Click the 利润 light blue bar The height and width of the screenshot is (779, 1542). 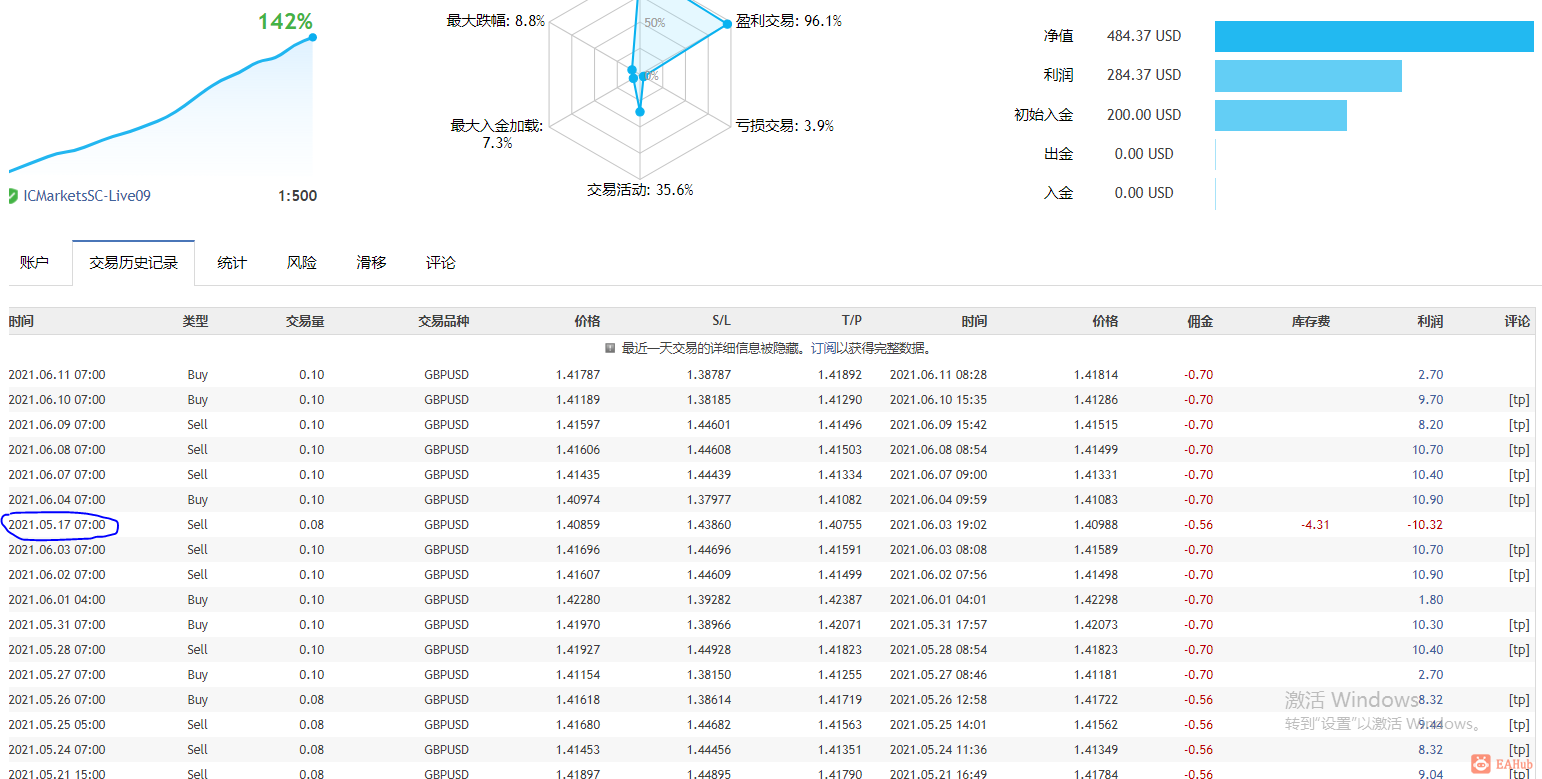(x=1308, y=76)
